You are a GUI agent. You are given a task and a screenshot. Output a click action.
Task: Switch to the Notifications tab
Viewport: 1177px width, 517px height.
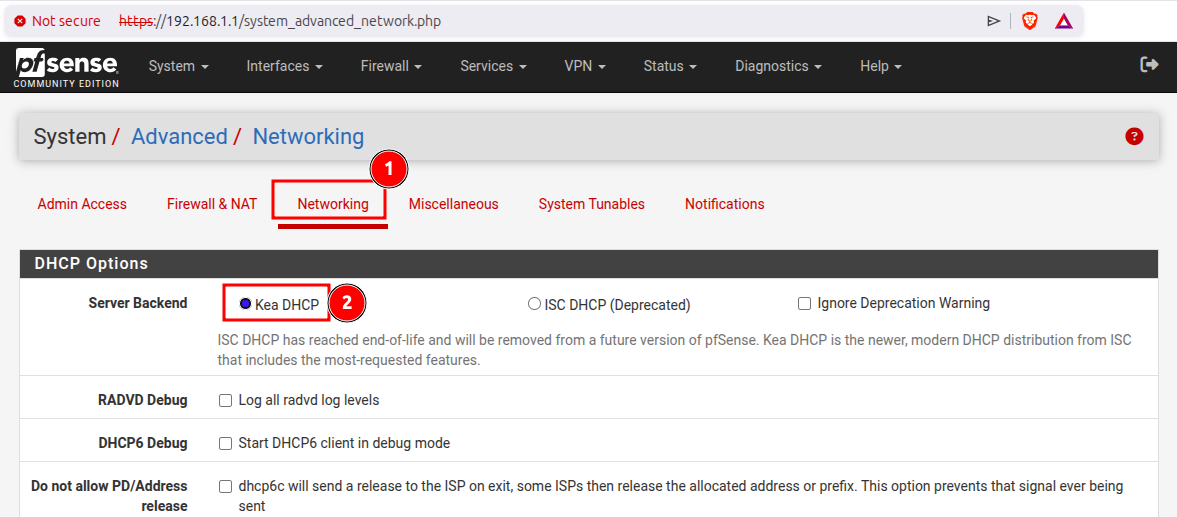click(724, 204)
